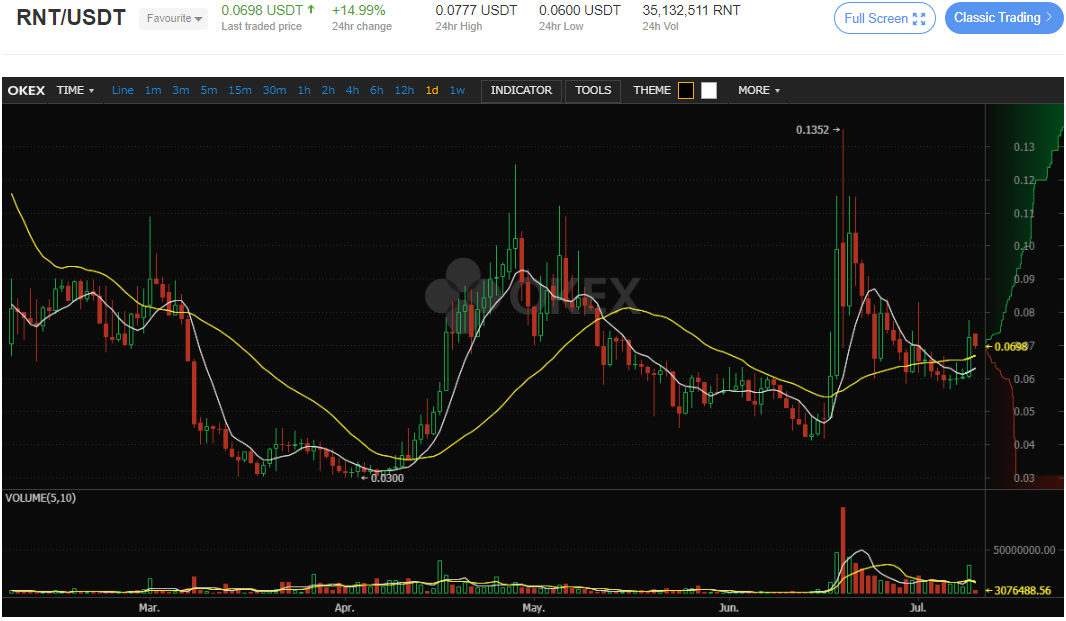Expand the TIME dropdown menu
The height and width of the screenshot is (621, 1066).
tap(76, 90)
